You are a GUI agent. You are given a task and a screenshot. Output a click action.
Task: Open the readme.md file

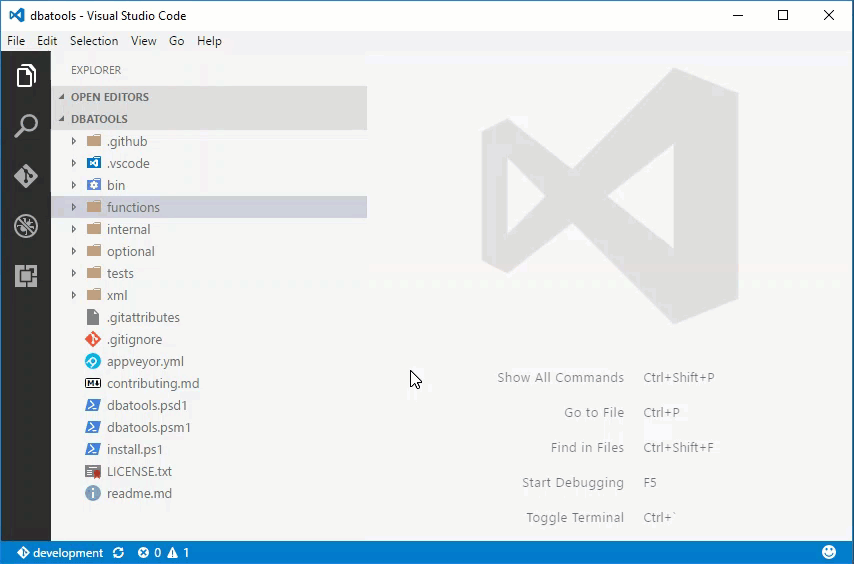click(x=139, y=493)
